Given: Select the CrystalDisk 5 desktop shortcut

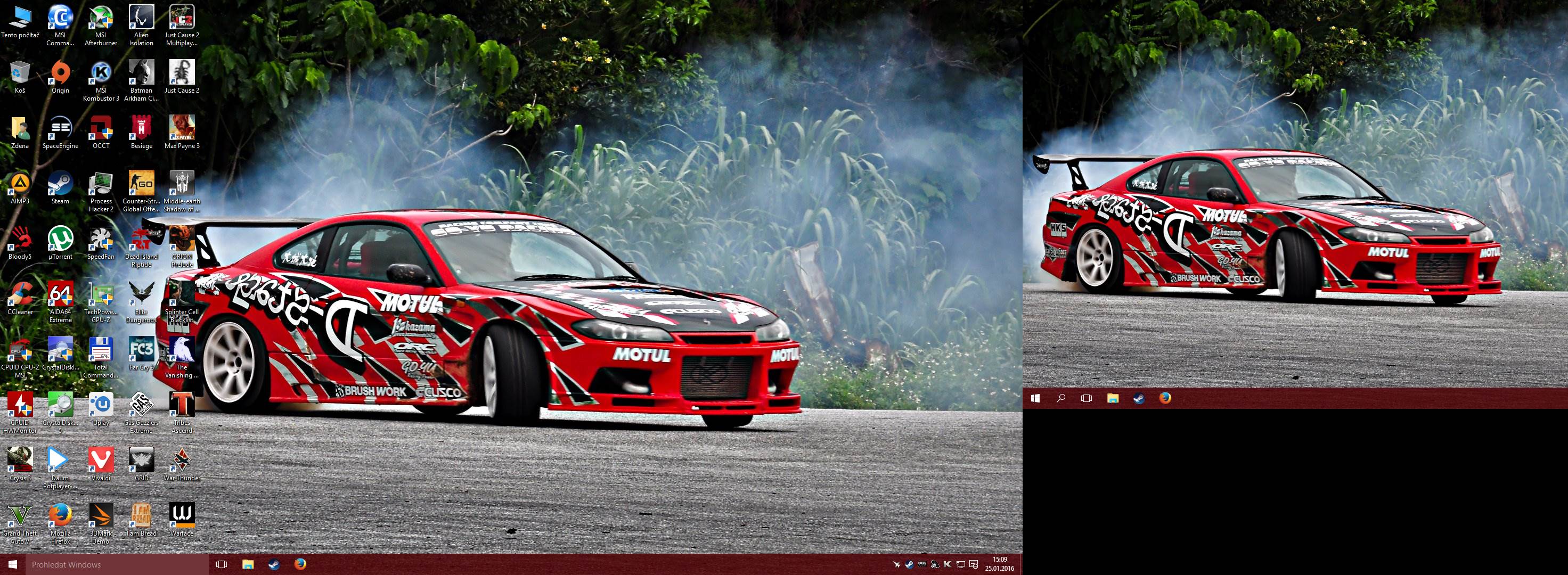Looking at the screenshot, I should [x=60, y=413].
